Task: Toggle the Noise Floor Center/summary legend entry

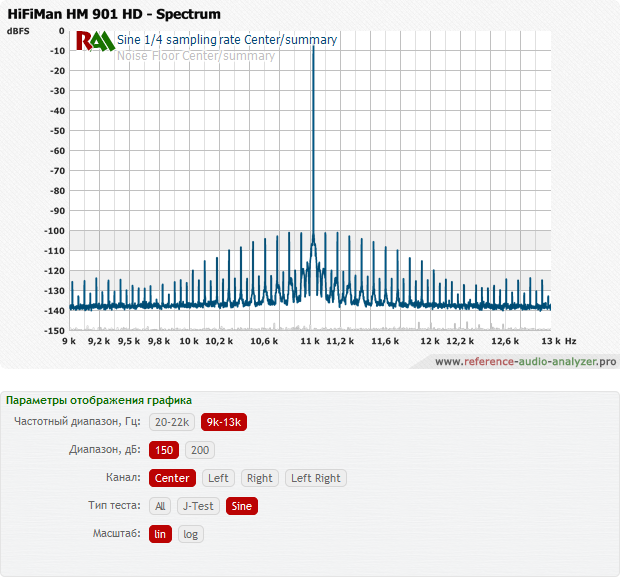Action: click(x=196, y=56)
